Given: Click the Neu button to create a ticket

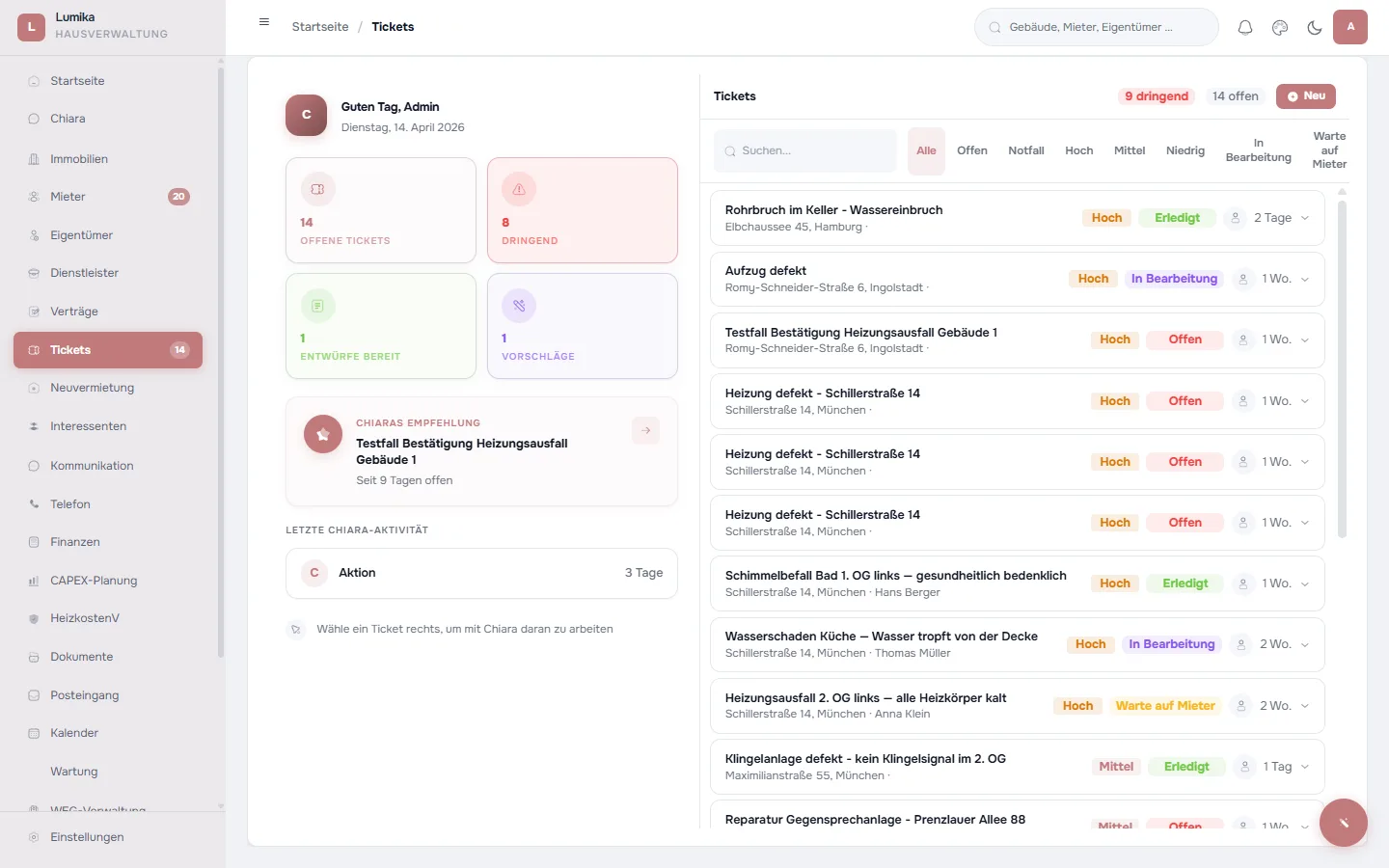Looking at the screenshot, I should click(x=1306, y=96).
